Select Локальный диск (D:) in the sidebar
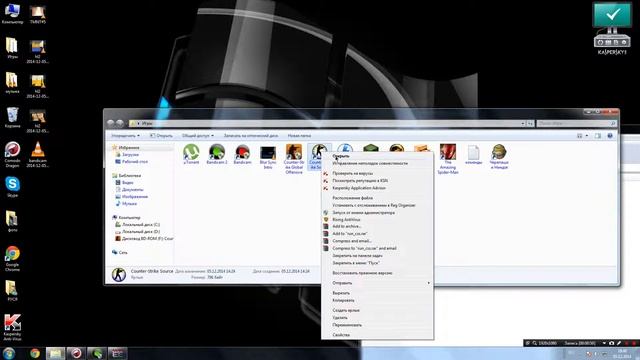Viewport: 640px width, 360px height. (x=138, y=232)
